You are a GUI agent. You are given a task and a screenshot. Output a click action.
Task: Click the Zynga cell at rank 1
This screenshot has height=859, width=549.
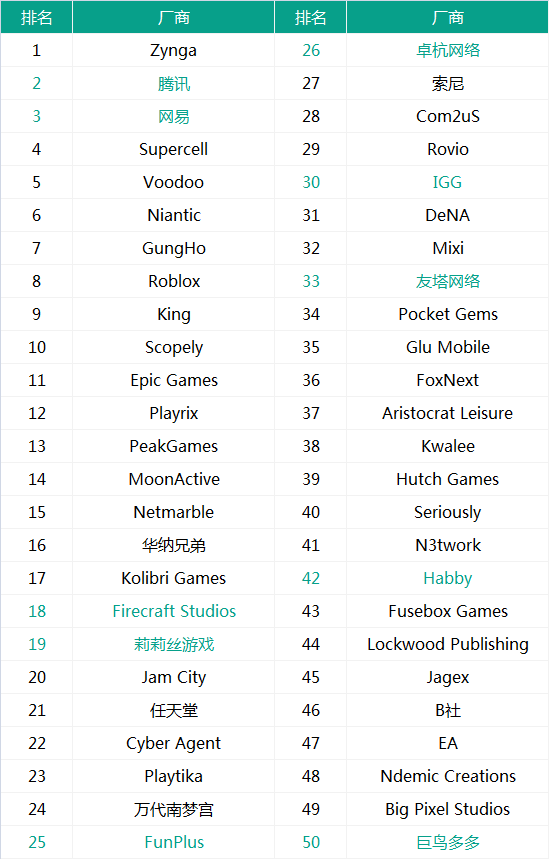pyautogui.click(x=173, y=50)
